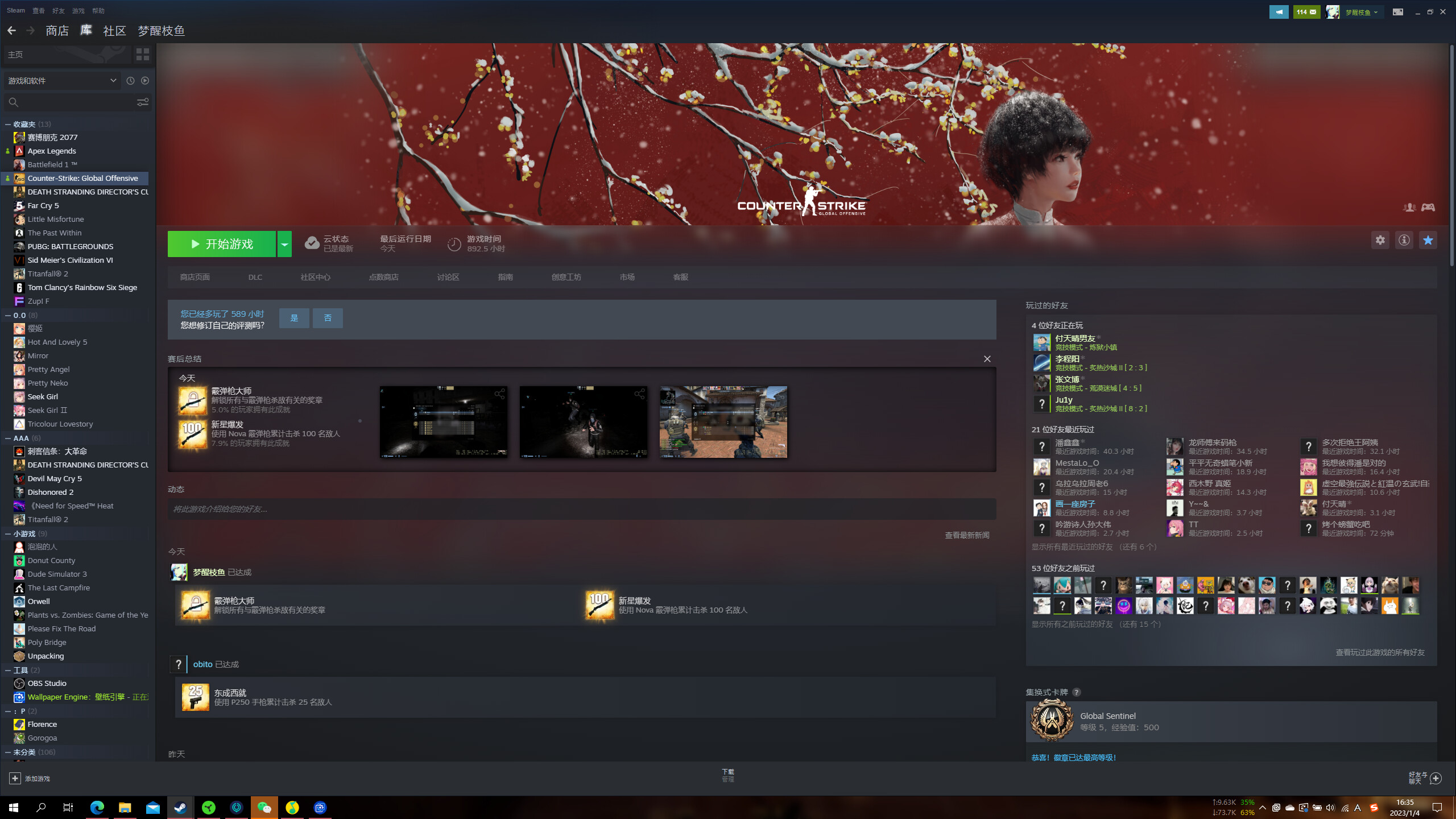The image size is (1456, 819).
Task: Click the game info icon
Action: pyautogui.click(x=1404, y=241)
